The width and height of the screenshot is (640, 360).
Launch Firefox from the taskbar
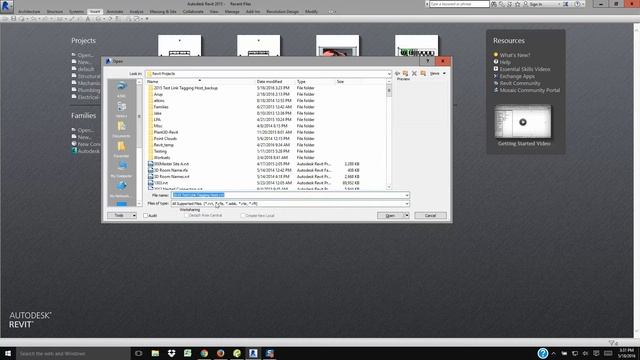(x=220, y=353)
